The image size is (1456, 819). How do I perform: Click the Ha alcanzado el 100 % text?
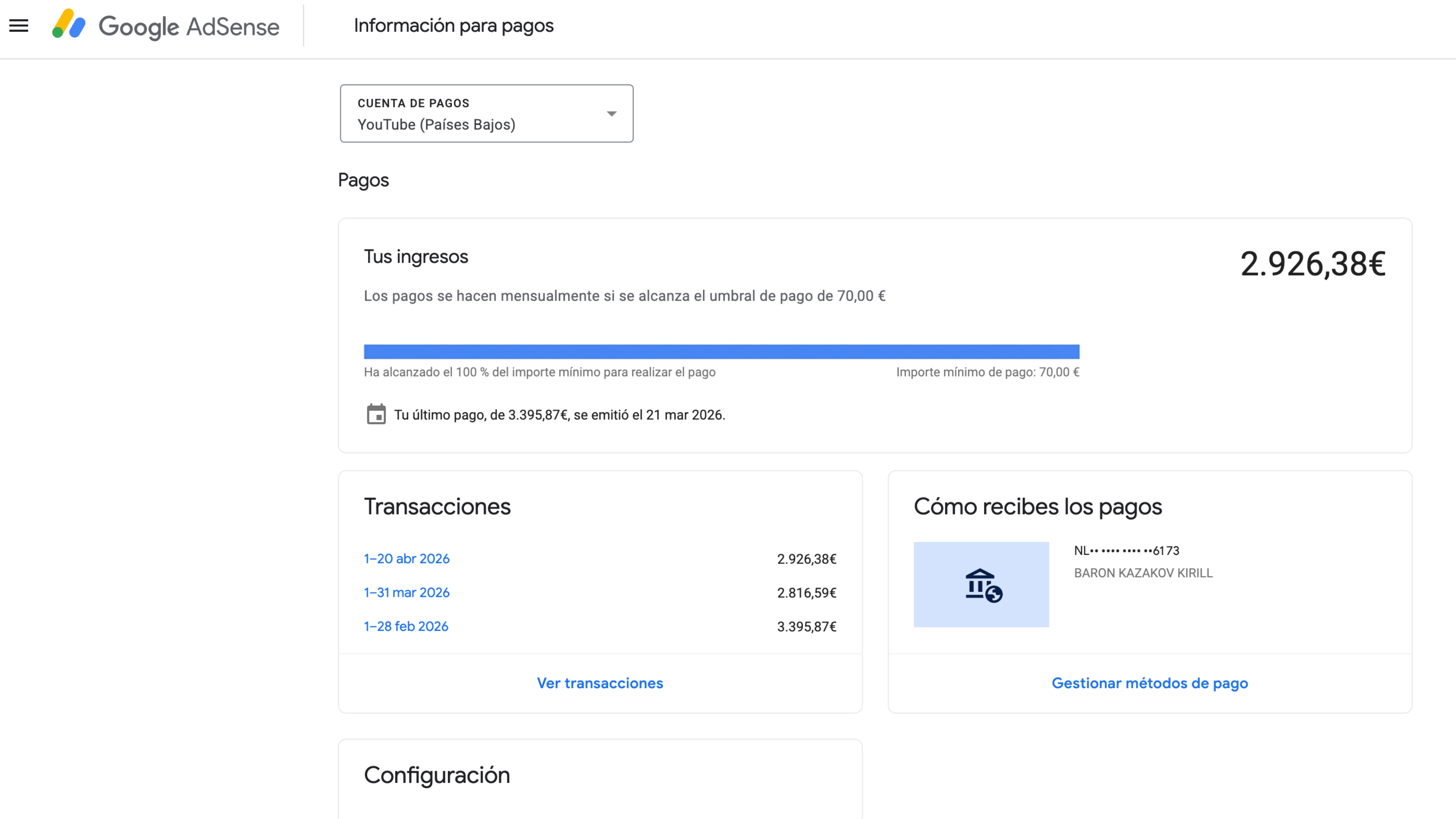[x=539, y=372]
